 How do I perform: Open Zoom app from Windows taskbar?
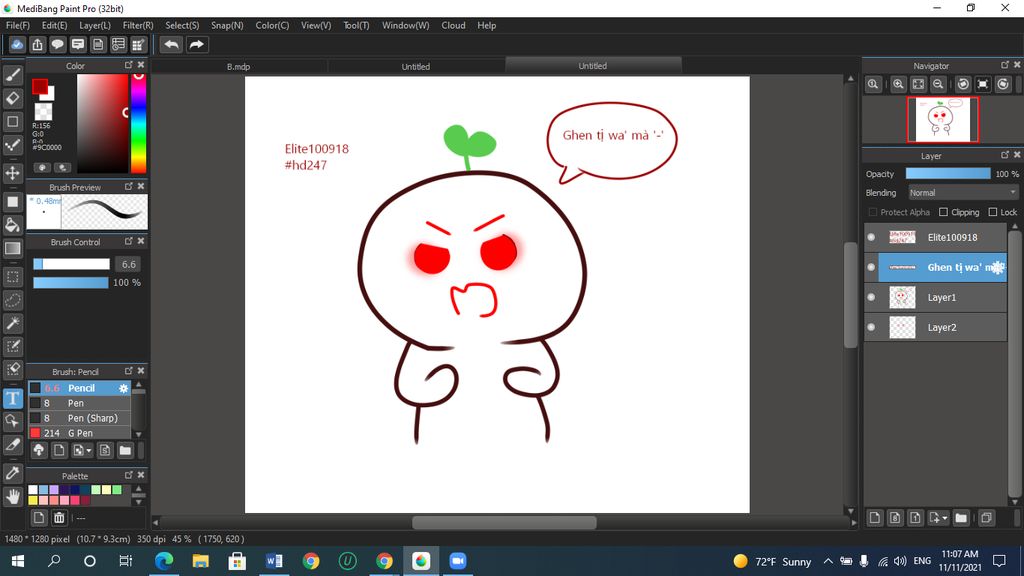pyautogui.click(x=457, y=561)
